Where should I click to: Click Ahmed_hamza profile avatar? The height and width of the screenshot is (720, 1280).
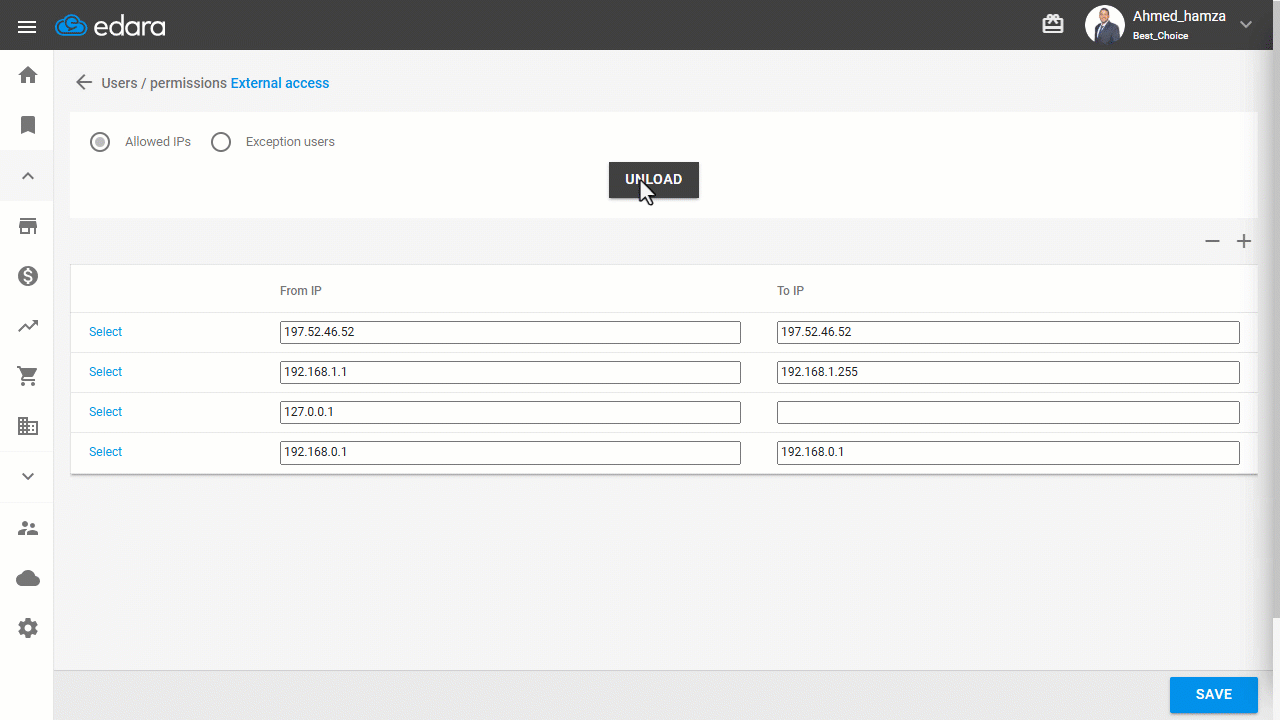click(x=1105, y=25)
